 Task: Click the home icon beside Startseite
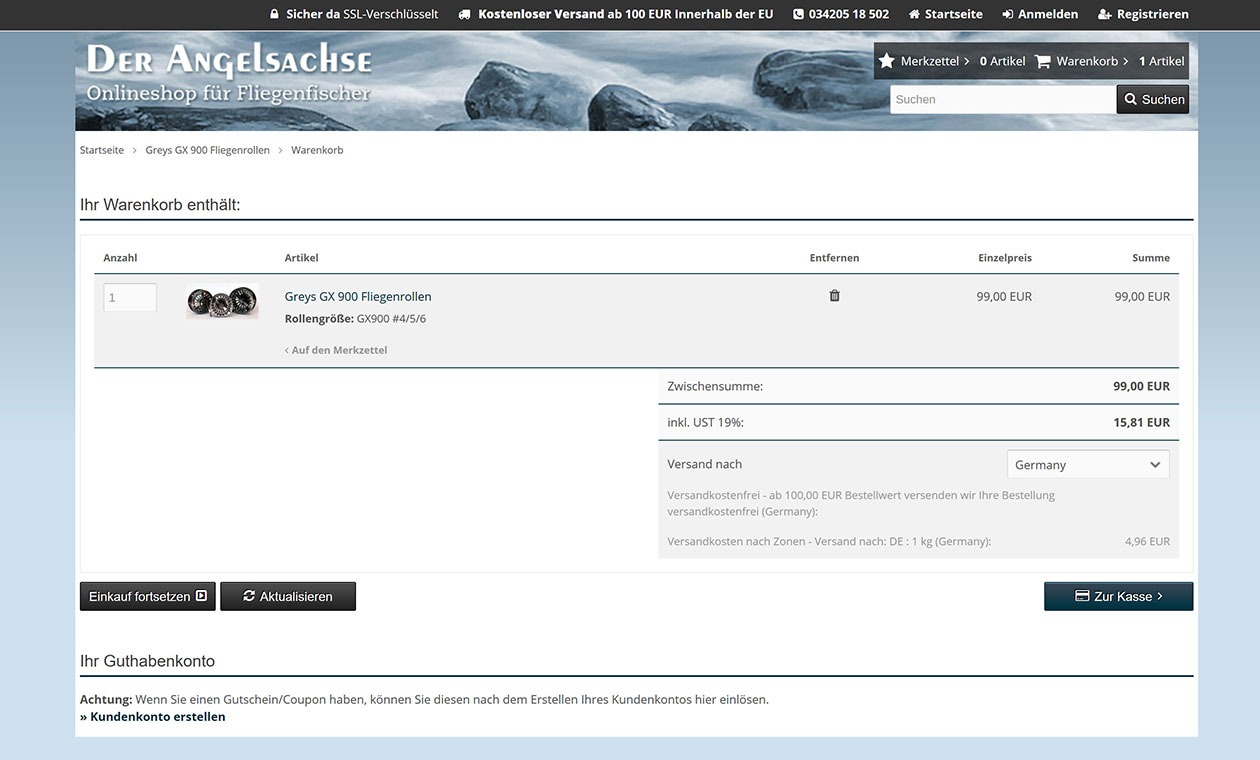[x=914, y=15]
